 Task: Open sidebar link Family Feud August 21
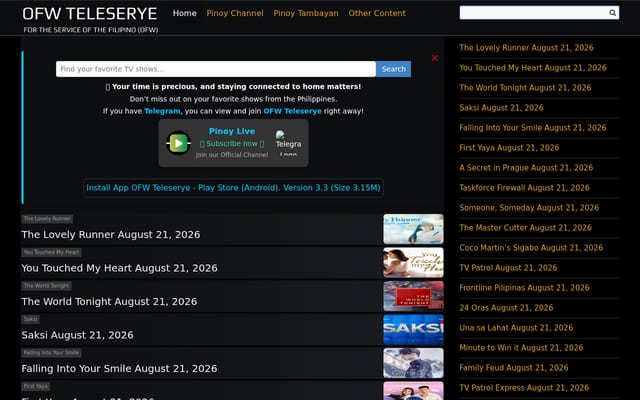[513, 368]
